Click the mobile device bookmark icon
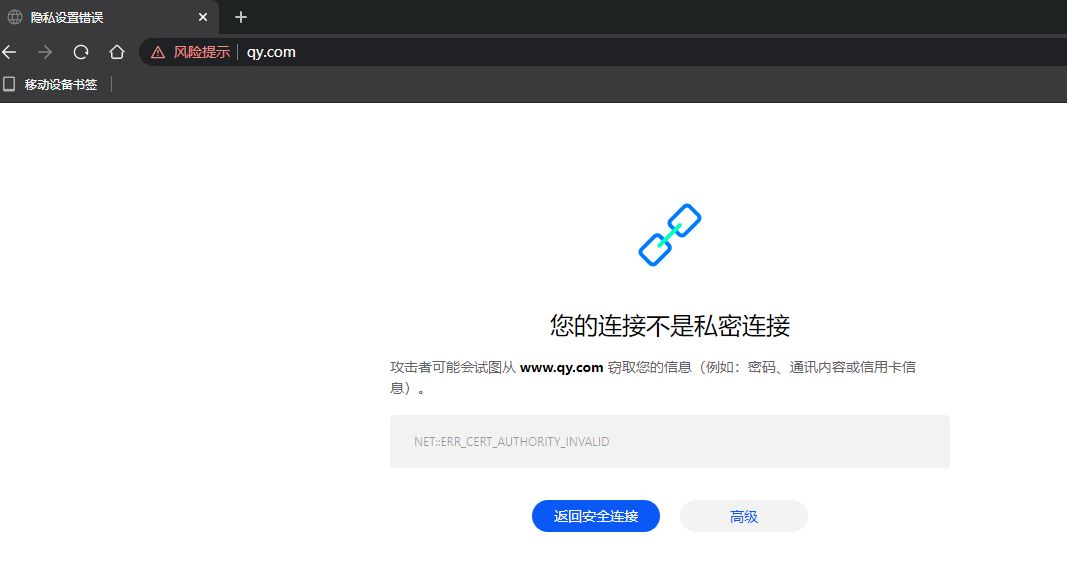The image size is (1067, 569). point(9,84)
